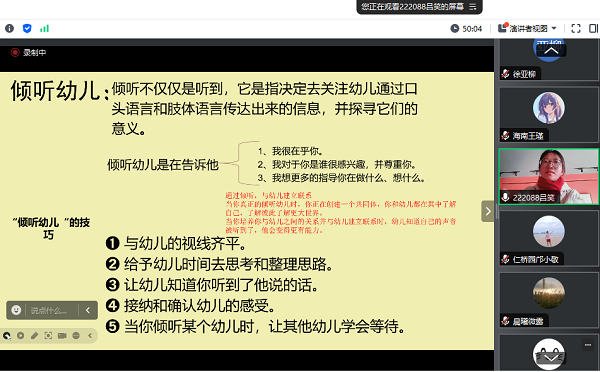
Task: Select the sunset grass avatar tile
Action: pyautogui.click(x=549, y=293)
